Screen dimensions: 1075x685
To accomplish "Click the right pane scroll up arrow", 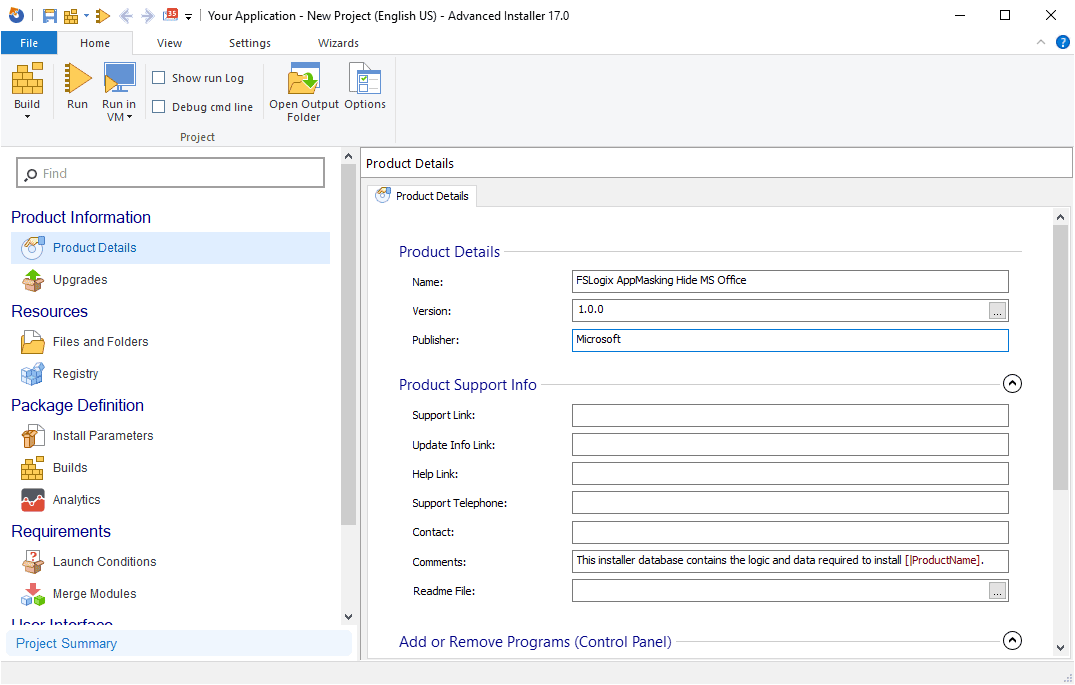I will pyautogui.click(x=1061, y=217).
